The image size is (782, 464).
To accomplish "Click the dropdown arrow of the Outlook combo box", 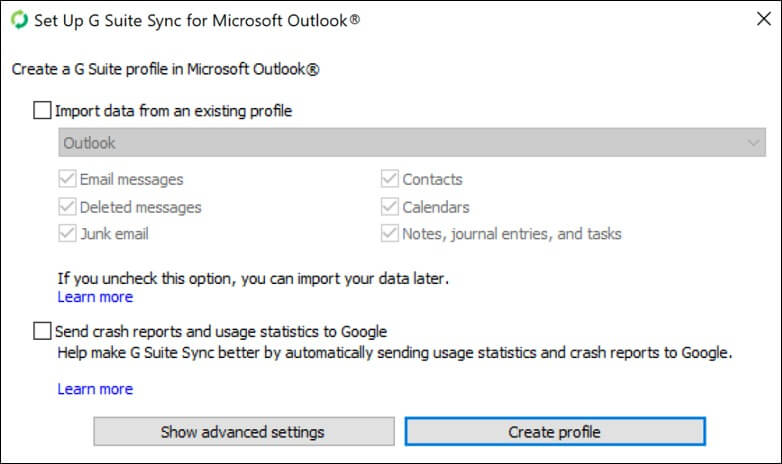I will pos(753,143).
